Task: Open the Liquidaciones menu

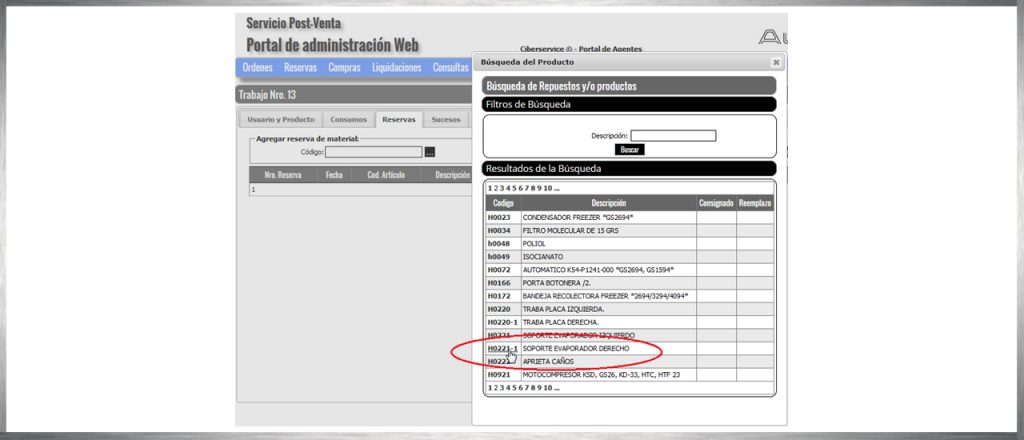Action: click(396, 68)
